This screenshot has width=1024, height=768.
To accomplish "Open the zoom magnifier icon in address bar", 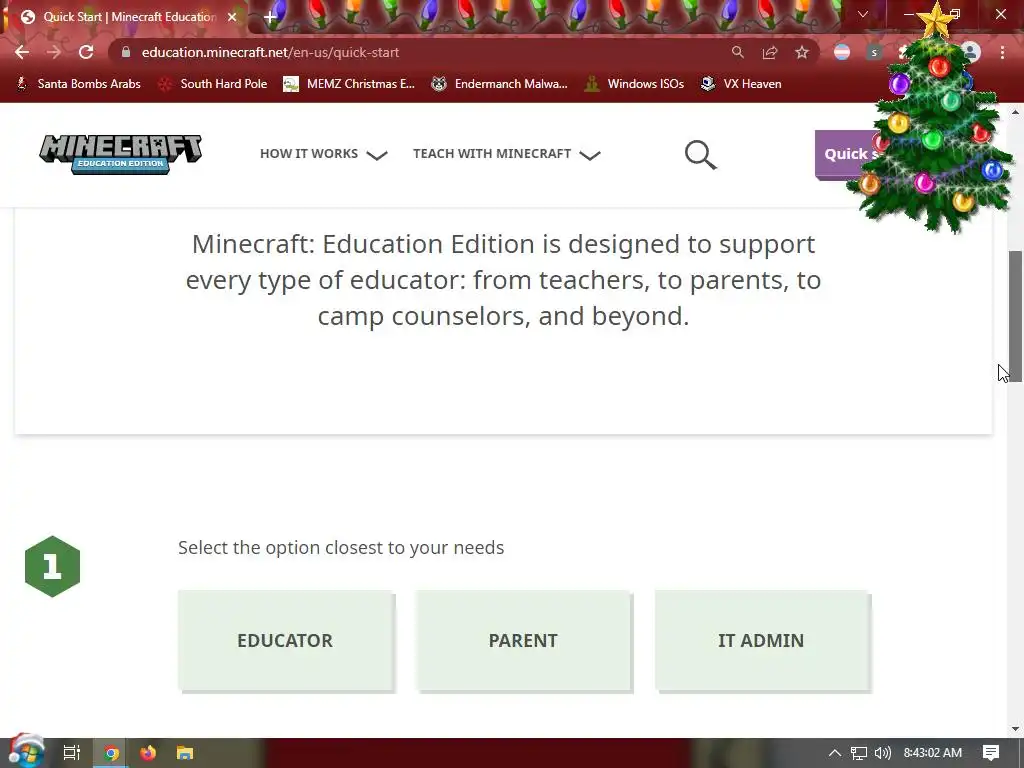I will point(737,52).
